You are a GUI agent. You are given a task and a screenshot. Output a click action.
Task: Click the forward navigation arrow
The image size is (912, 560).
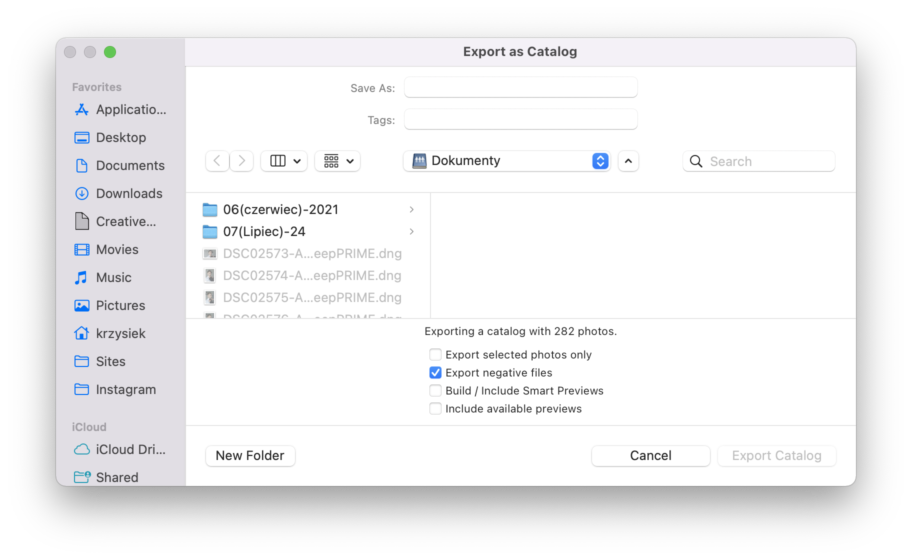(x=242, y=161)
